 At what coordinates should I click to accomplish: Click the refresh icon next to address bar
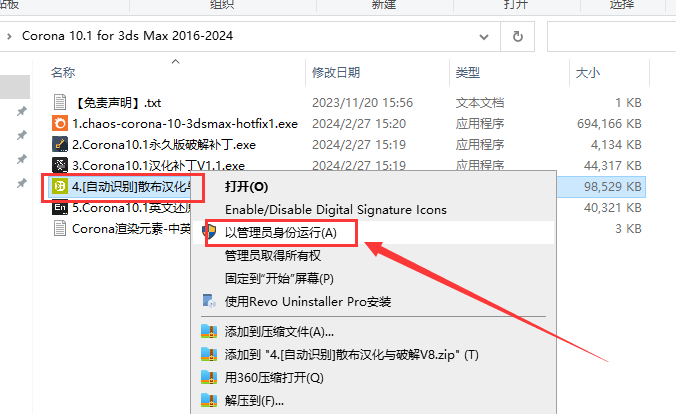pyautogui.click(x=518, y=37)
